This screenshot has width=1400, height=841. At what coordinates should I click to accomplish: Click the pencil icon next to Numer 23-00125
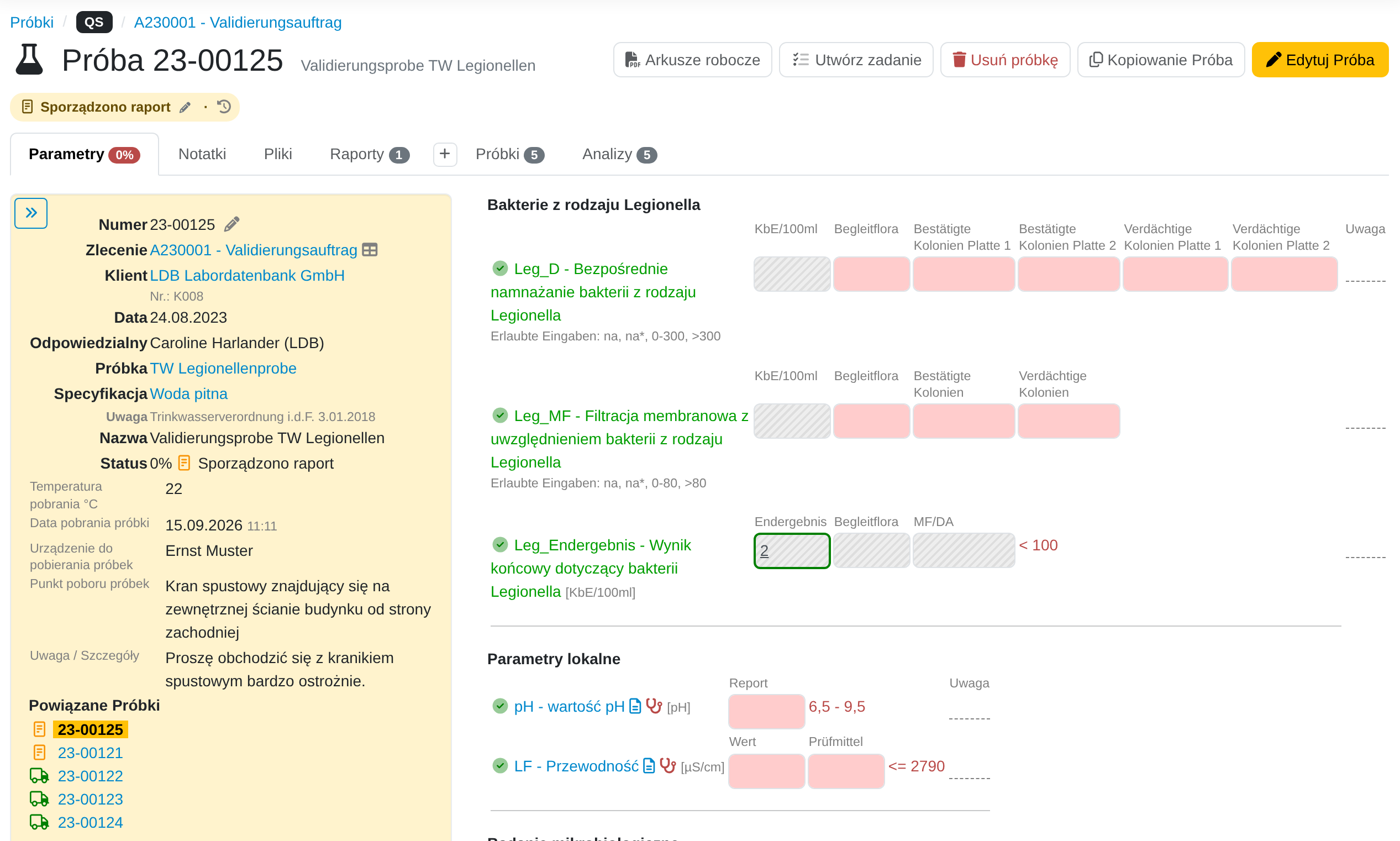[231, 224]
